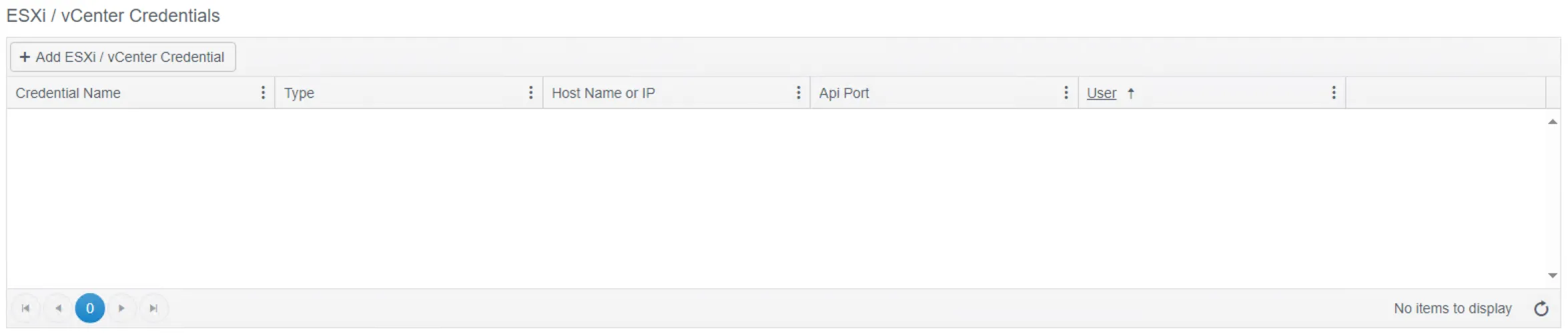Sort by Api Port column

(844, 93)
